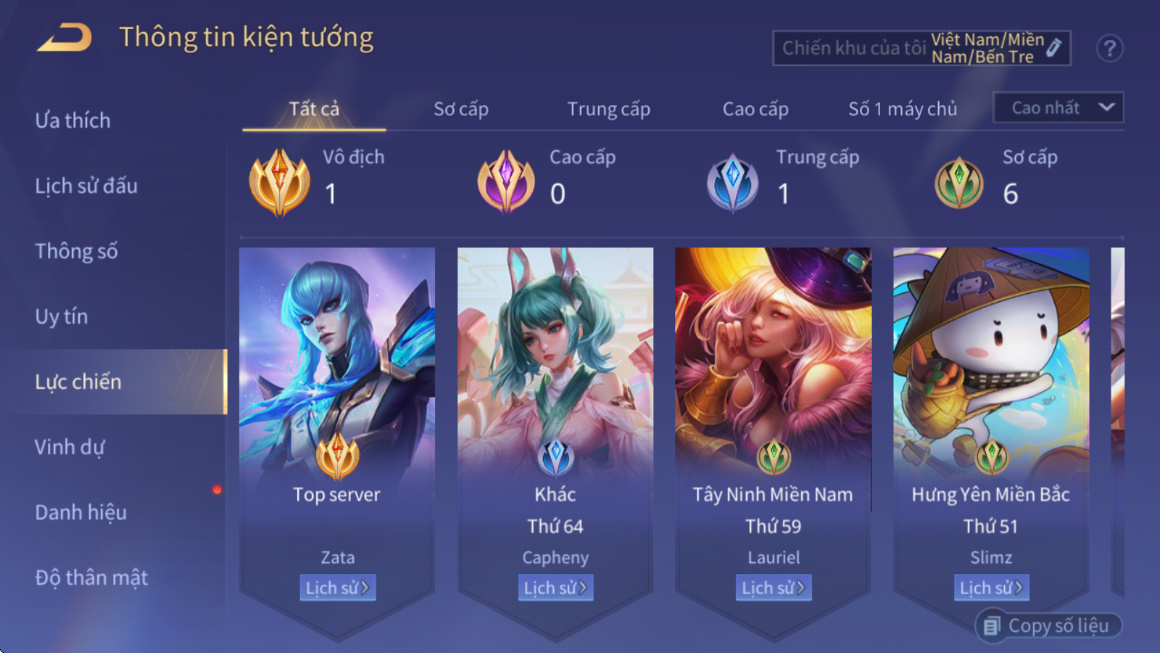
Task: Click the green Sơ cấp badge icon
Action: (x=959, y=183)
